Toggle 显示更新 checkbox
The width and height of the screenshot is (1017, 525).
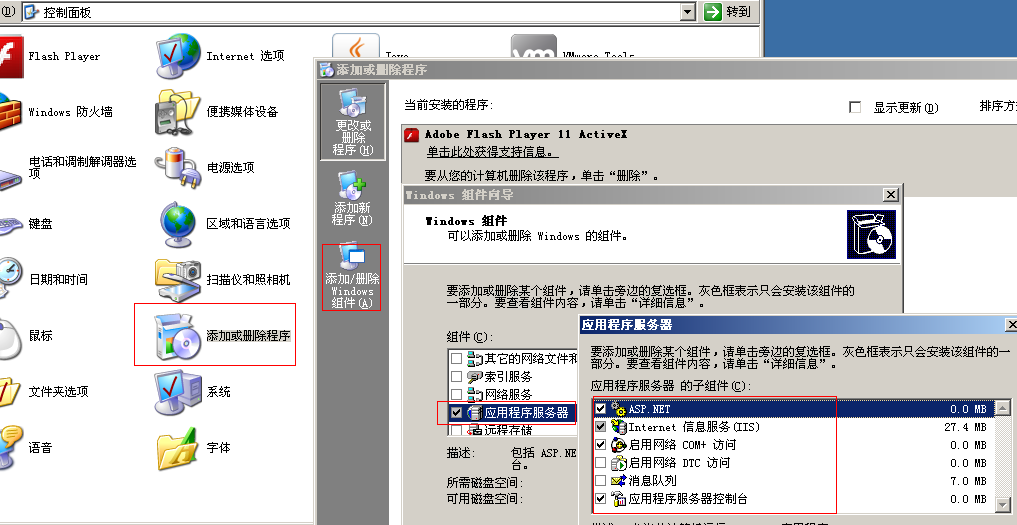point(855,108)
